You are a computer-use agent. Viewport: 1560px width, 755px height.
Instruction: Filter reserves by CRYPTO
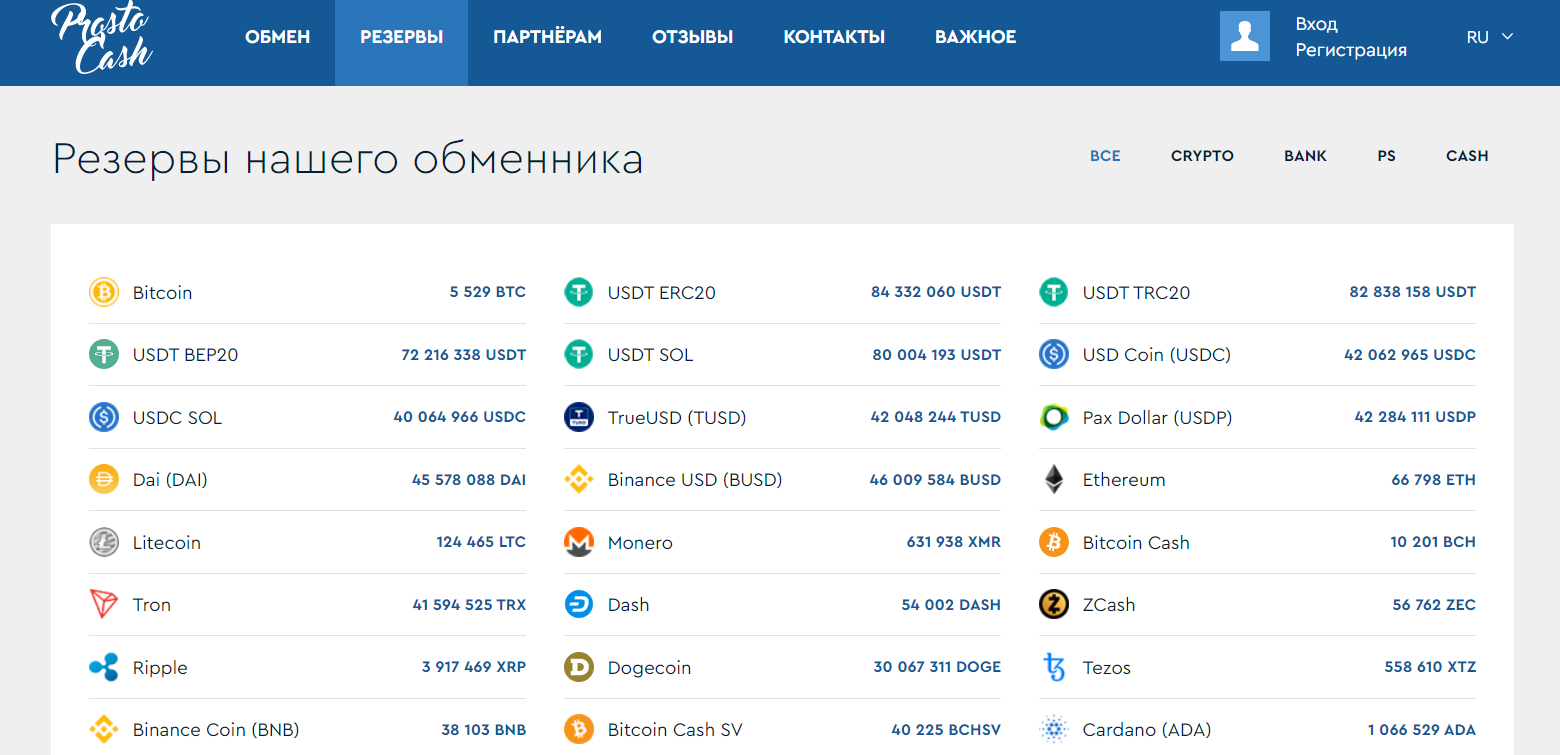[x=1202, y=156]
